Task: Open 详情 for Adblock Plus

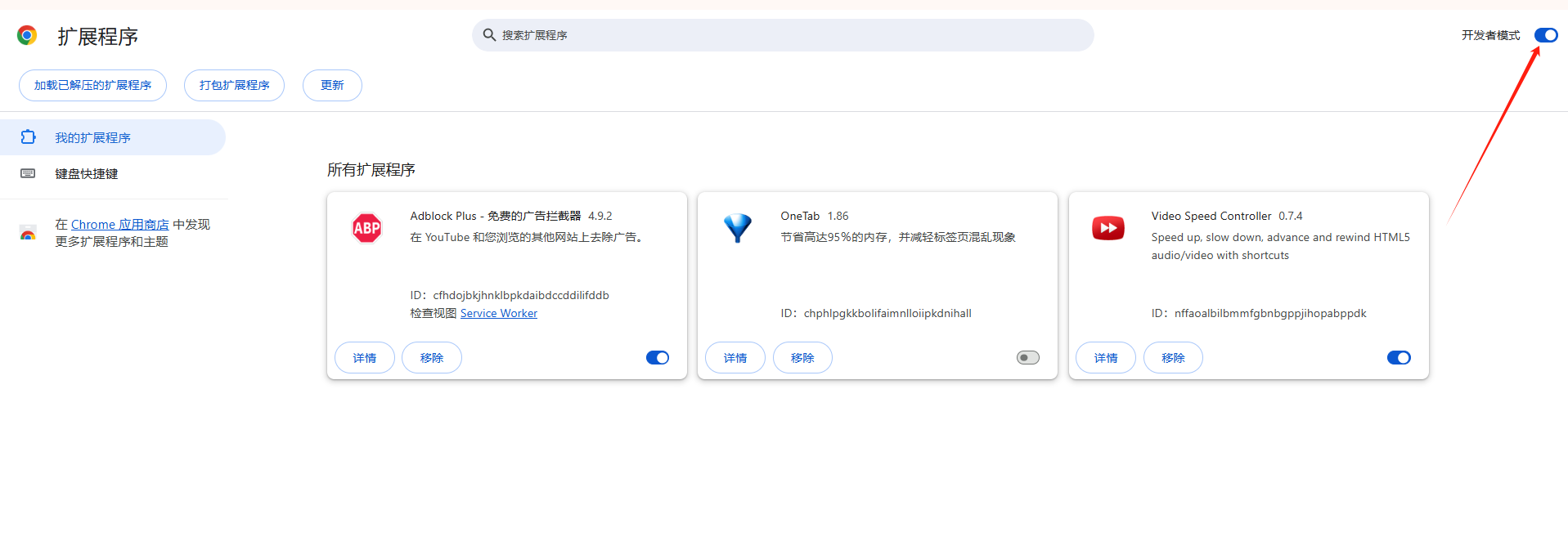Action: [365, 358]
